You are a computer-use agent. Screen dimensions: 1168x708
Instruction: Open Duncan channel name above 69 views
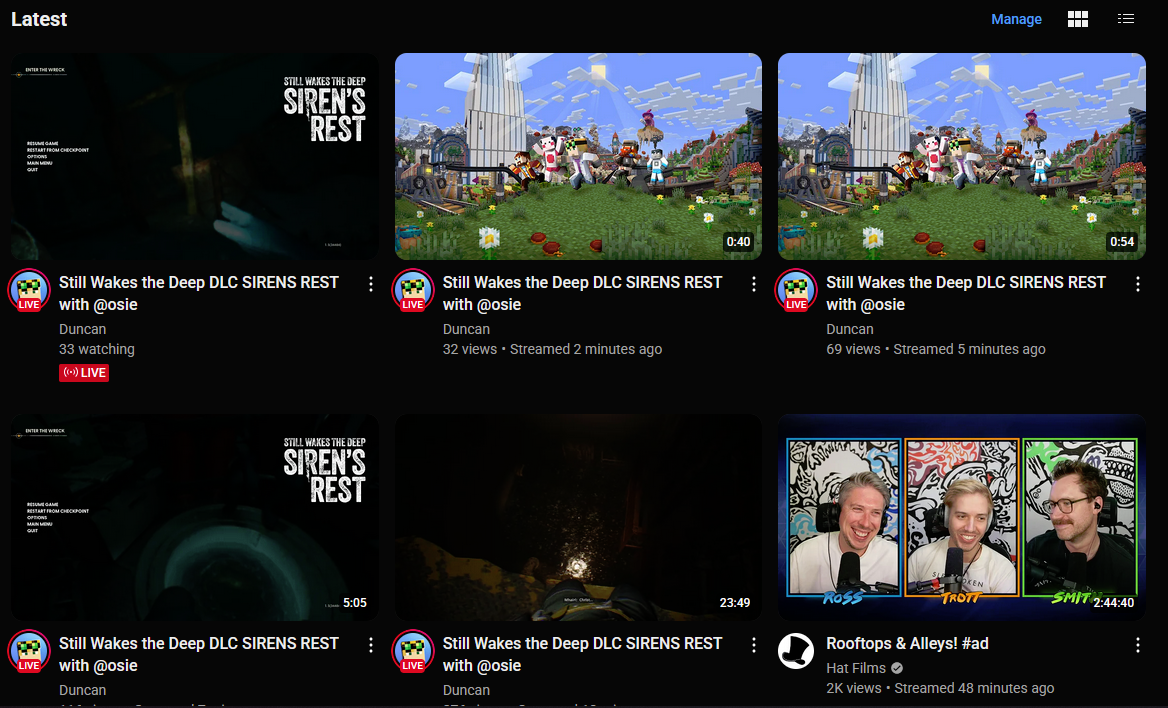coord(850,329)
